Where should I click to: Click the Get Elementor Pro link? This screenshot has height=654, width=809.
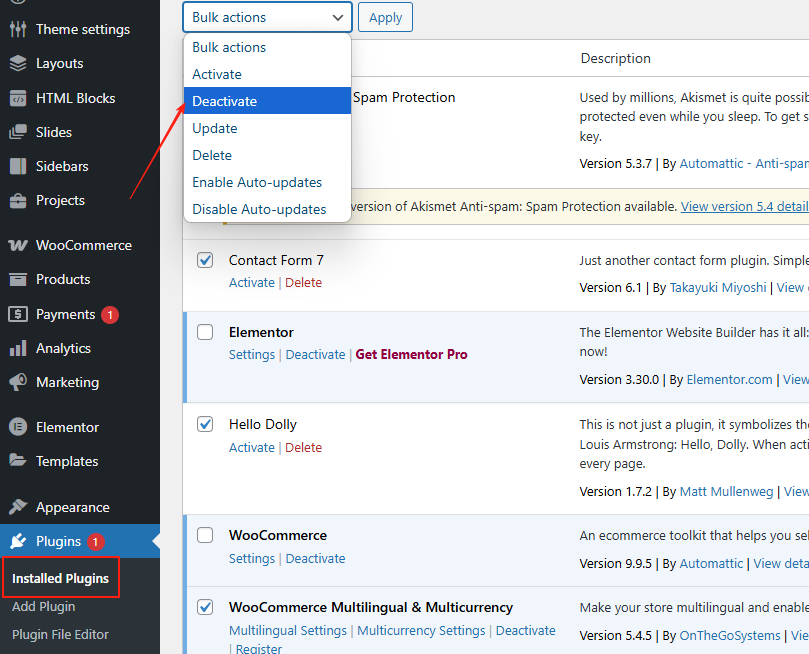411,354
